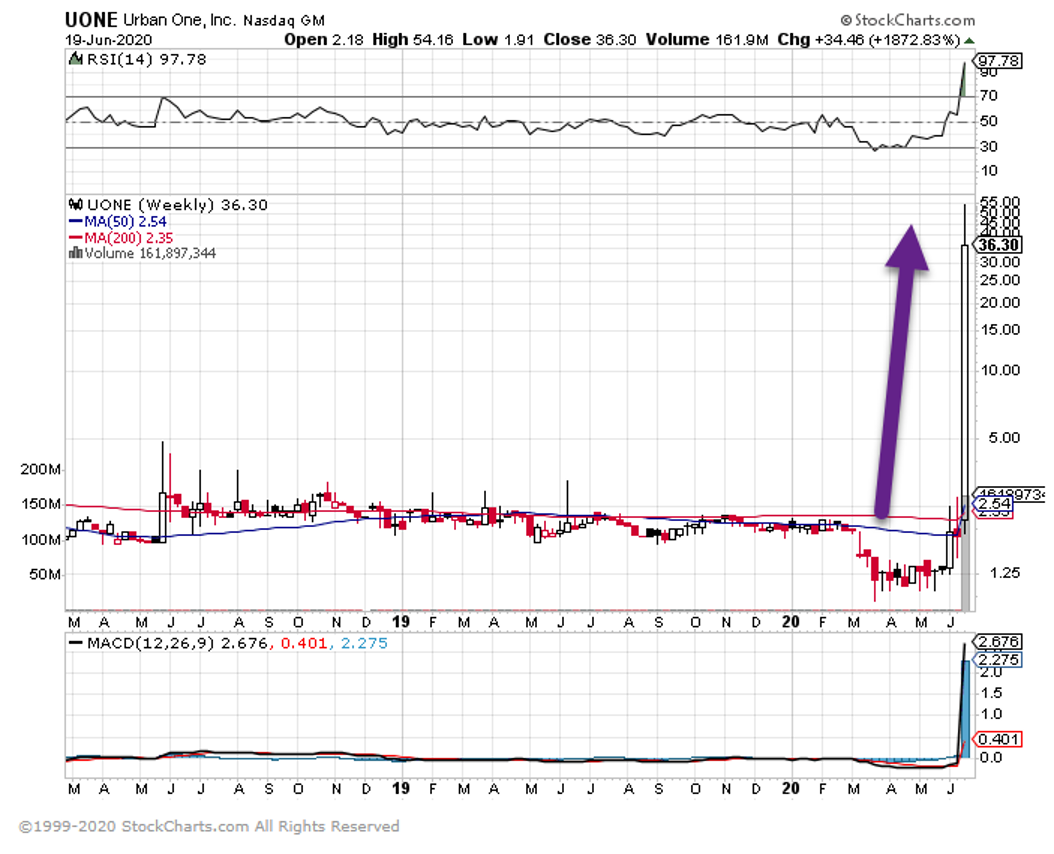This screenshot has width=1054, height=854.
Task: Click the year 19 label under the MACD panel
Action: tap(401, 788)
